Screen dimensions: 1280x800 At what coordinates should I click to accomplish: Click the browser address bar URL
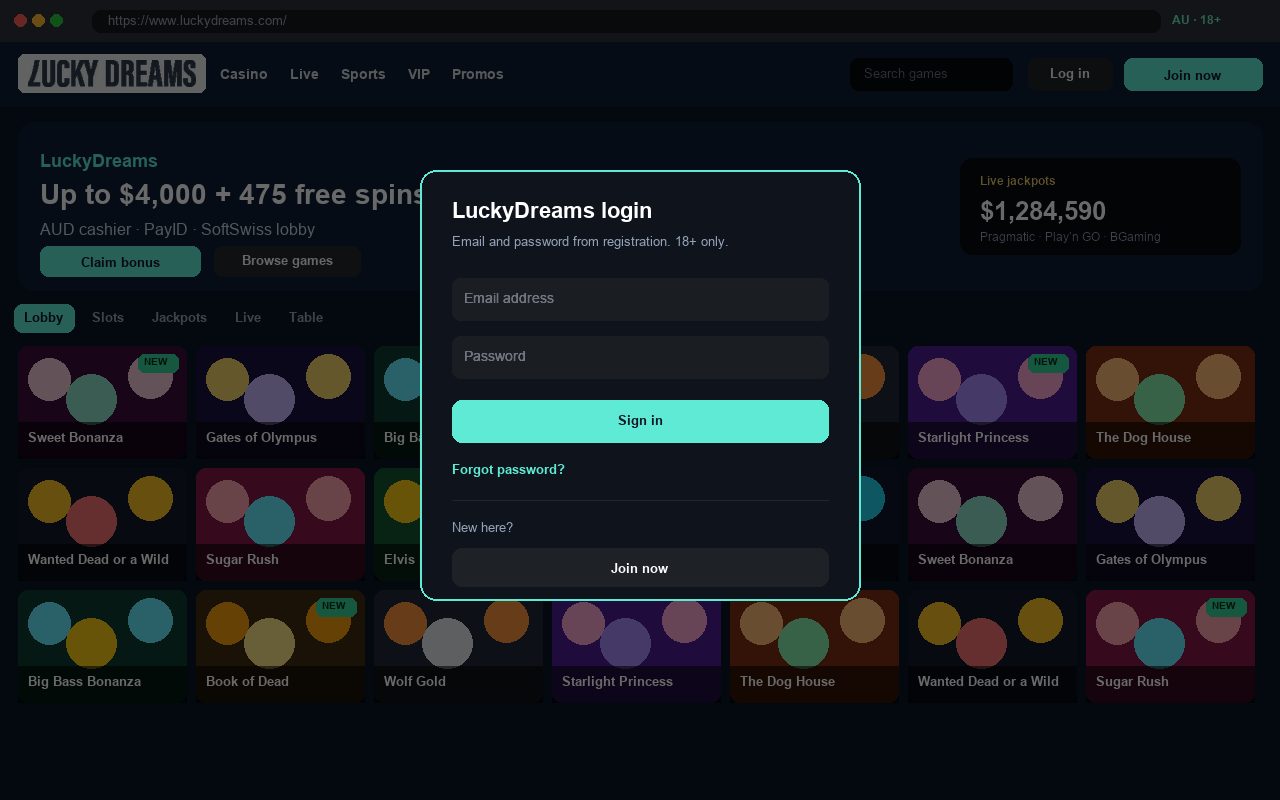coord(197,20)
